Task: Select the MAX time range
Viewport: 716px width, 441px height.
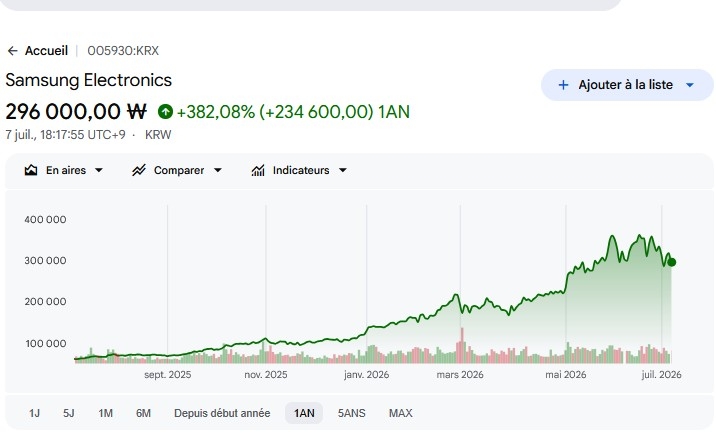Action: point(400,413)
